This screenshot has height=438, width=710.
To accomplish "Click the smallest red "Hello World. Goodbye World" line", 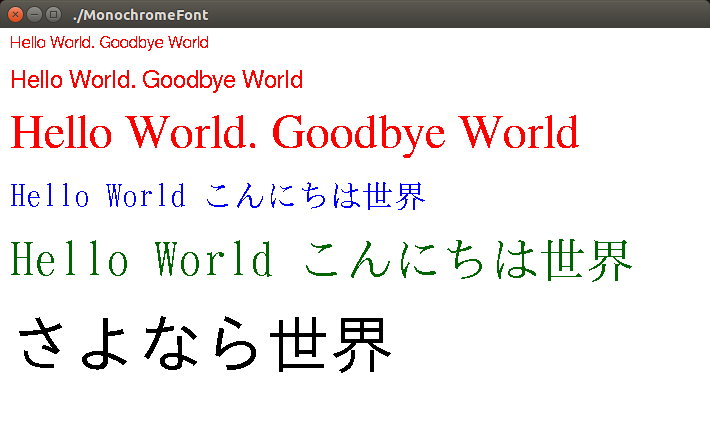I will (109, 43).
